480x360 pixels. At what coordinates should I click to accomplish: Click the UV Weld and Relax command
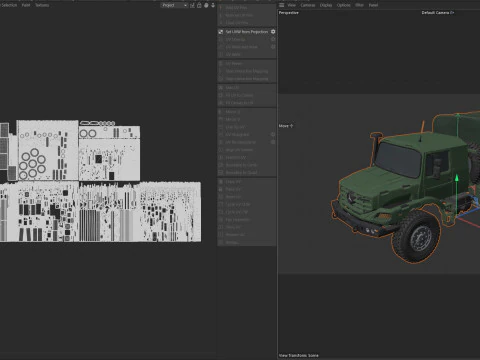(x=242, y=47)
